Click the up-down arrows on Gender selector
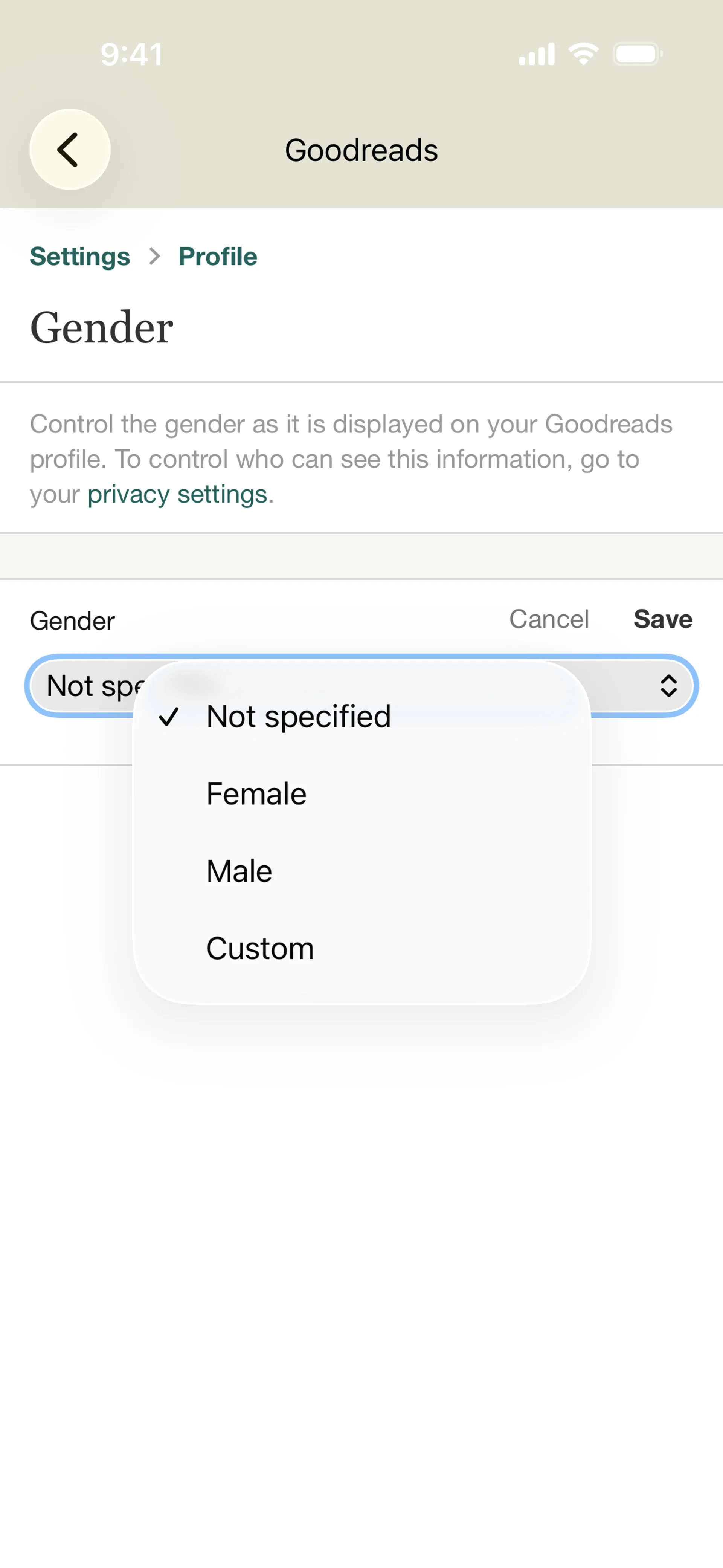 pos(668,686)
